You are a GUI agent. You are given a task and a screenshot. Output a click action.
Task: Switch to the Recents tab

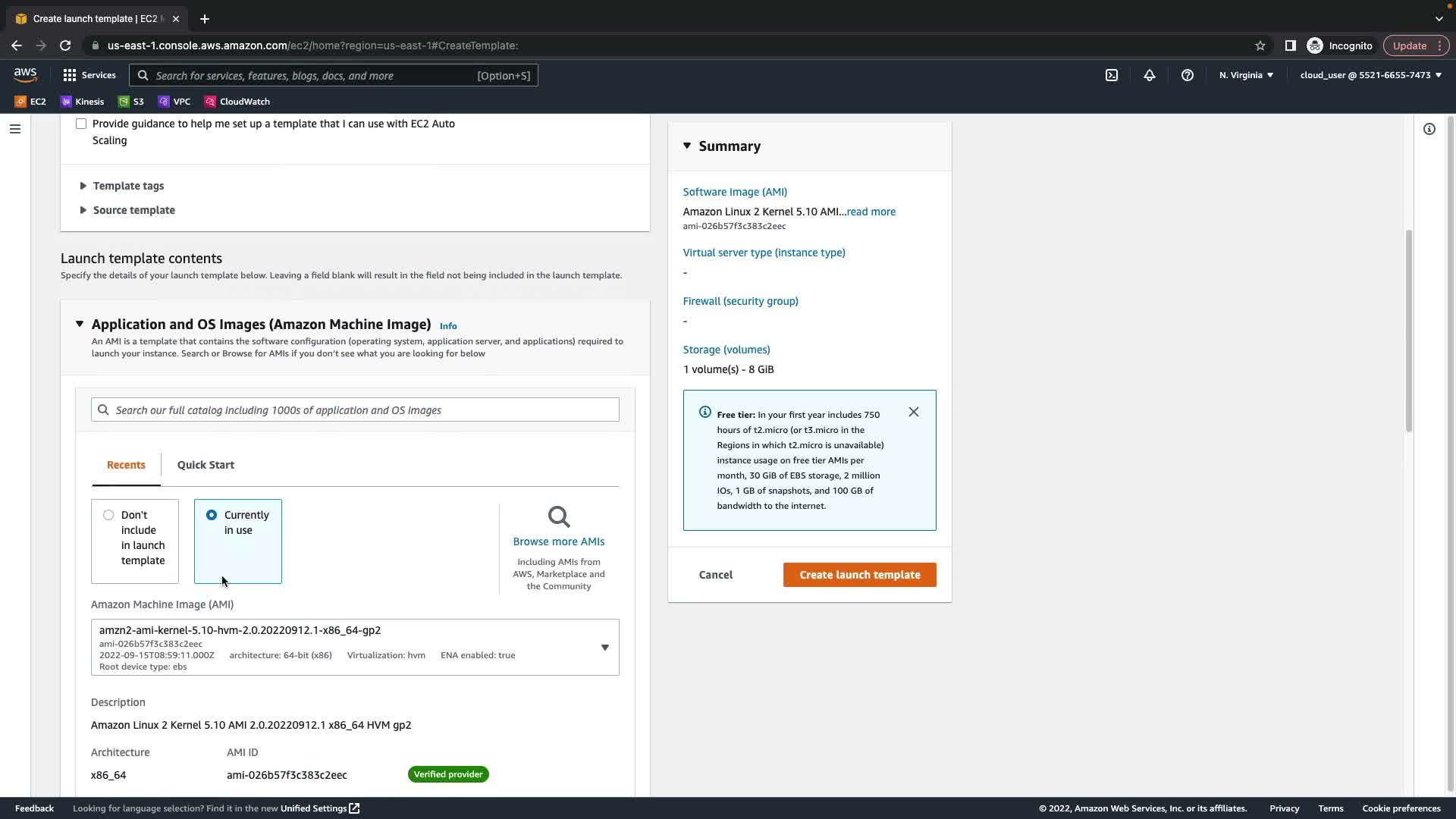pyautogui.click(x=126, y=465)
